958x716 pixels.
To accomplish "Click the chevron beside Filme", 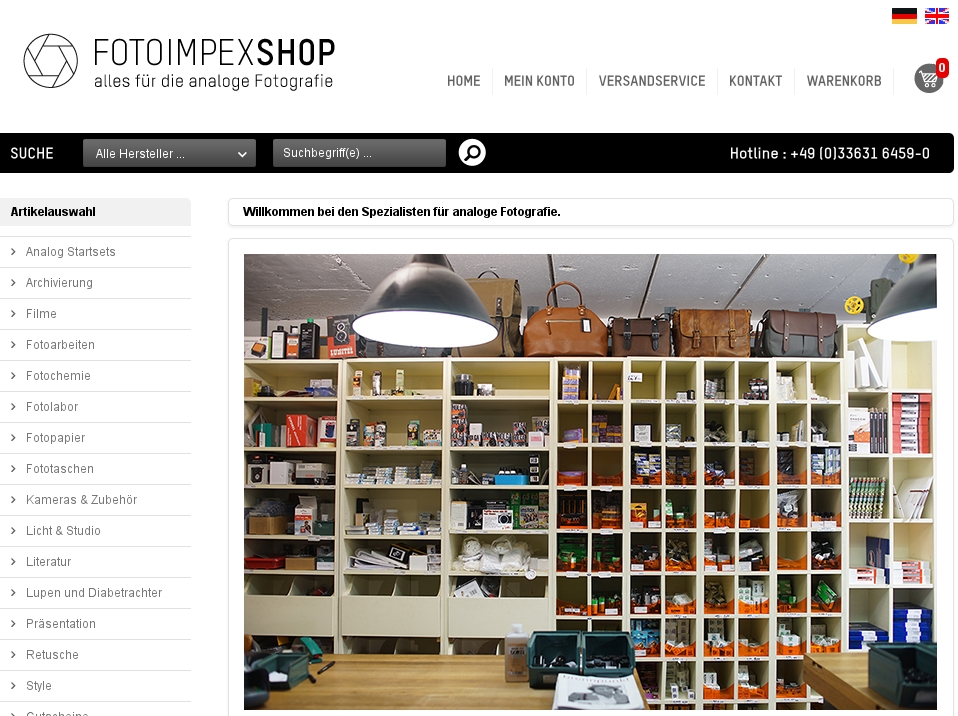I will click(13, 313).
